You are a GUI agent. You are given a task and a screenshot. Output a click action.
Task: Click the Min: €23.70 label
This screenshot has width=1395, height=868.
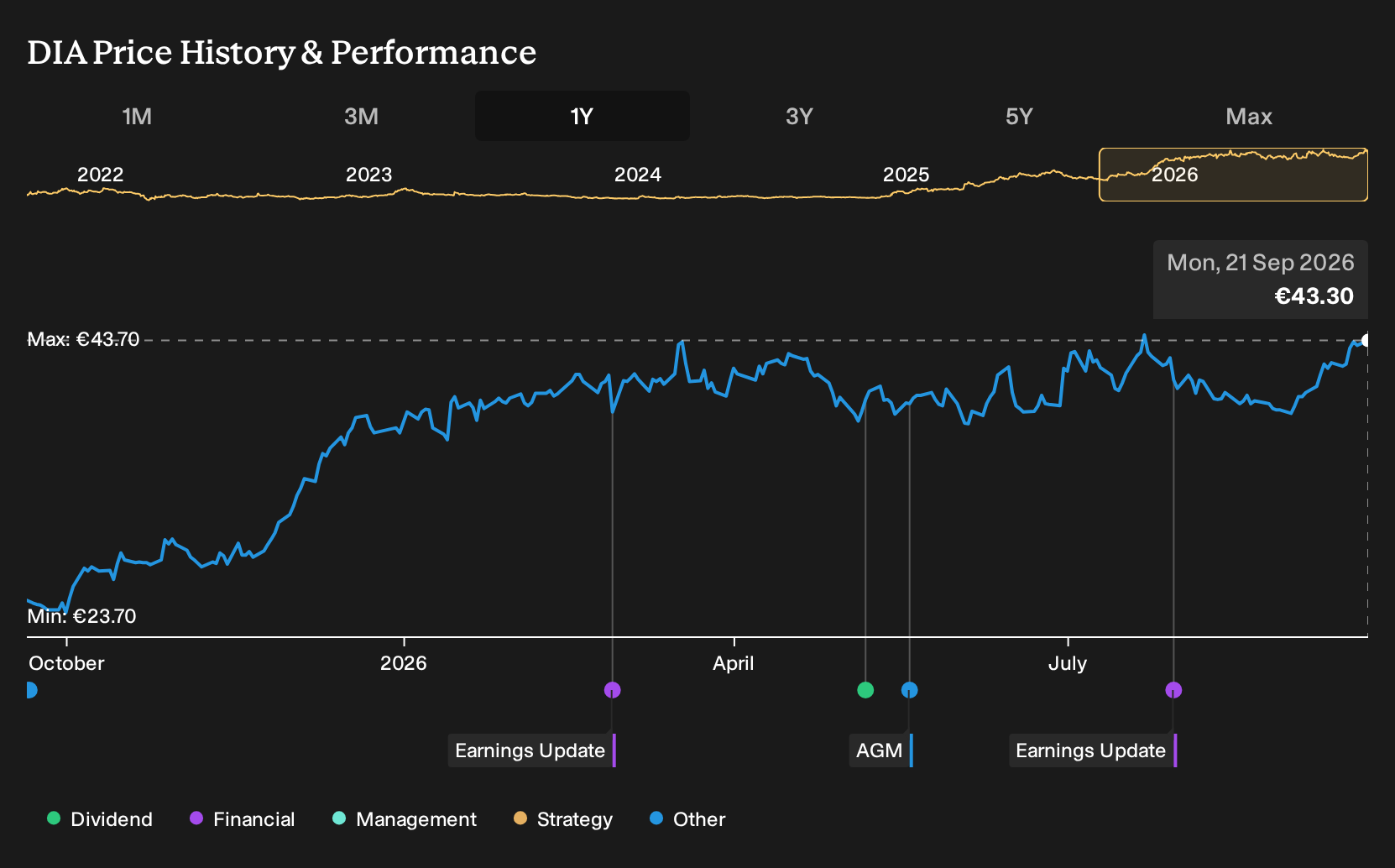(x=81, y=616)
